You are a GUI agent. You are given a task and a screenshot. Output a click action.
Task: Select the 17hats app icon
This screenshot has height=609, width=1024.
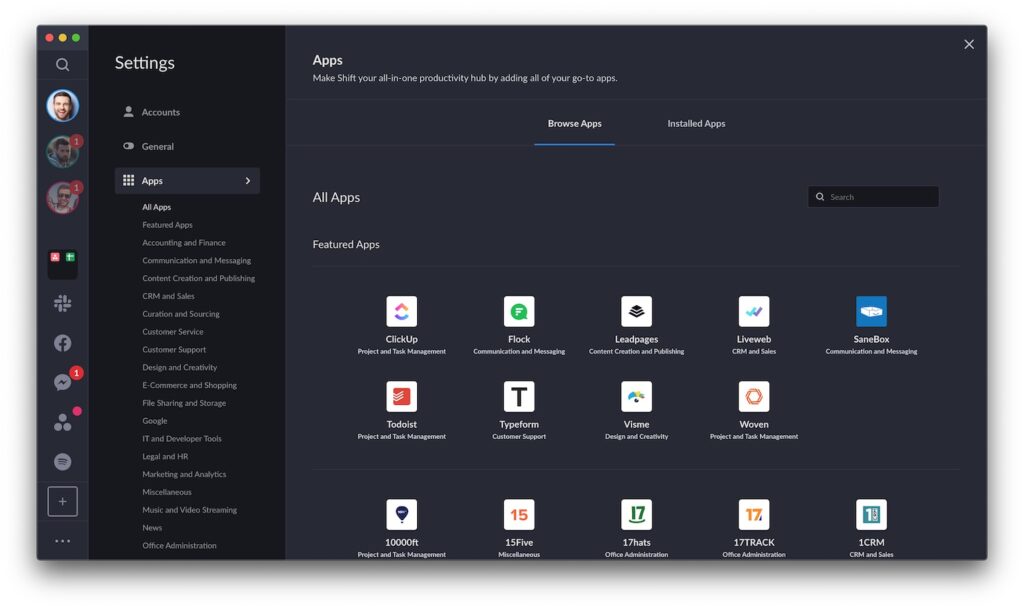[637, 514]
